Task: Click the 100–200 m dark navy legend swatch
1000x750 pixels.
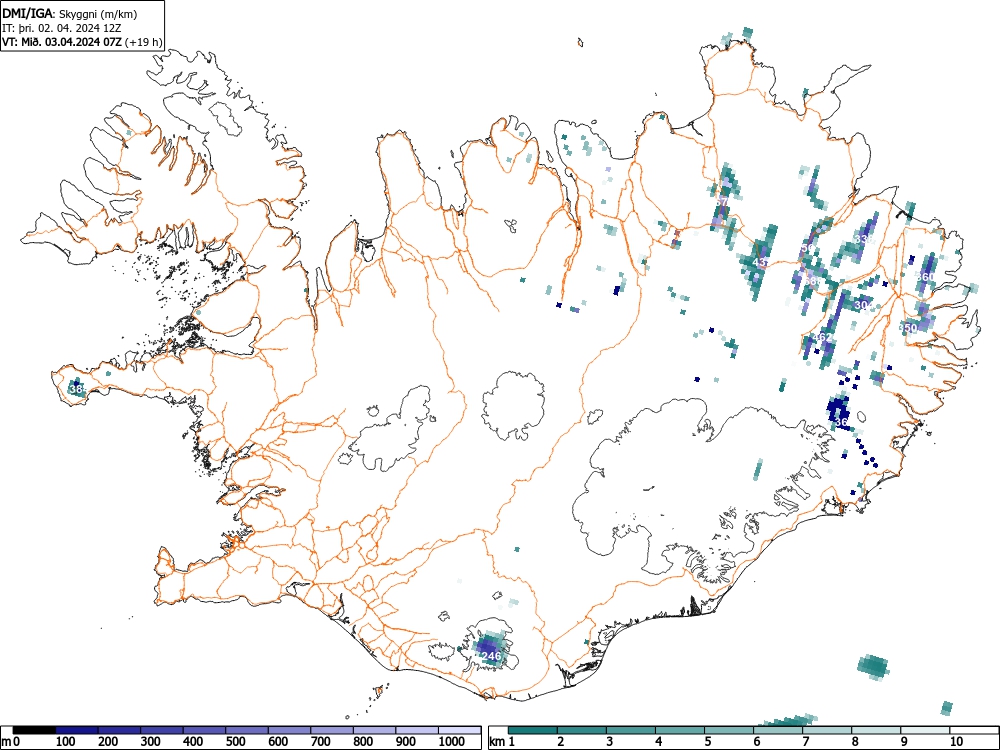Action: 77,730
